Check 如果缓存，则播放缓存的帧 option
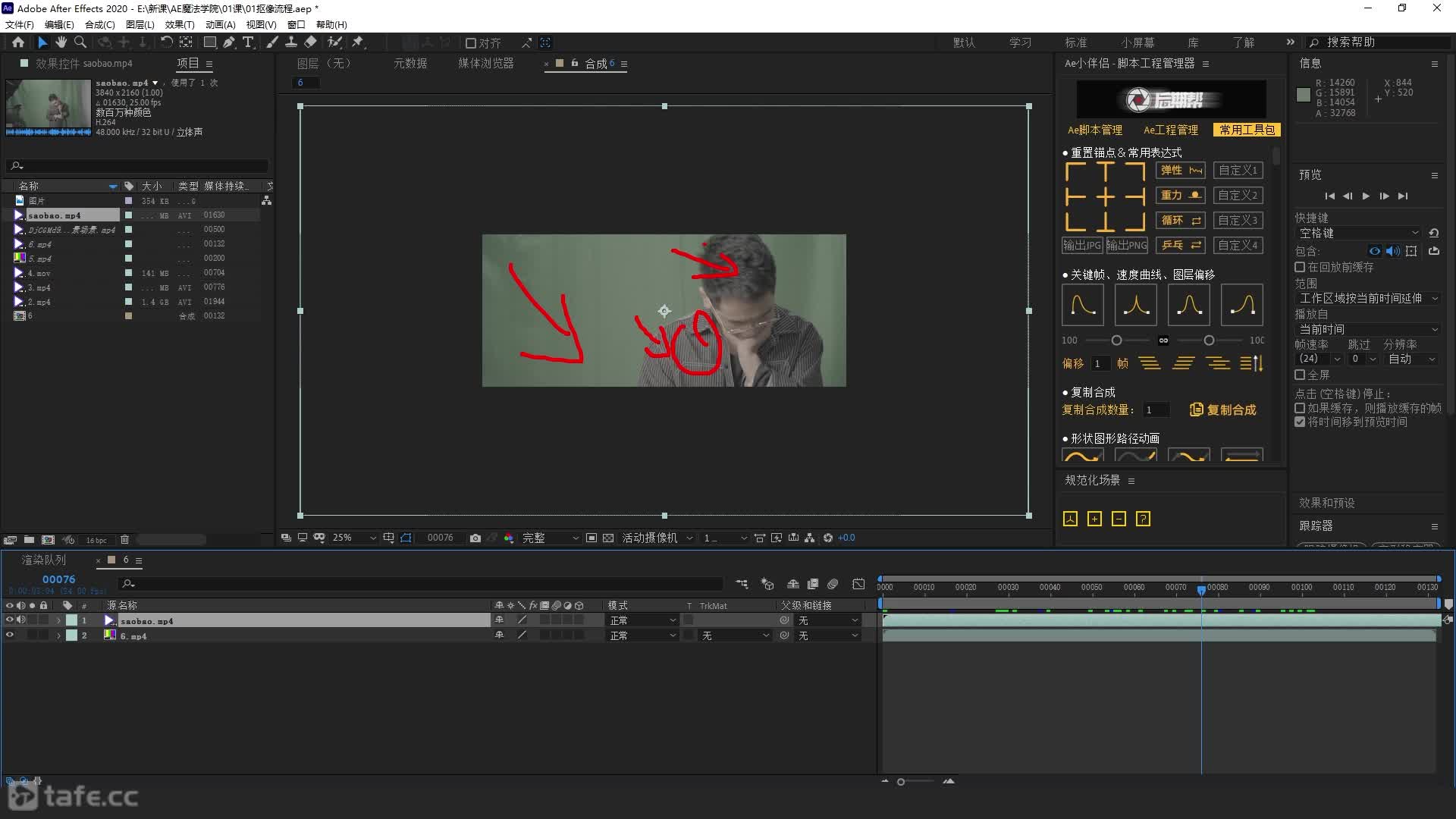 pyautogui.click(x=1300, y=408)
